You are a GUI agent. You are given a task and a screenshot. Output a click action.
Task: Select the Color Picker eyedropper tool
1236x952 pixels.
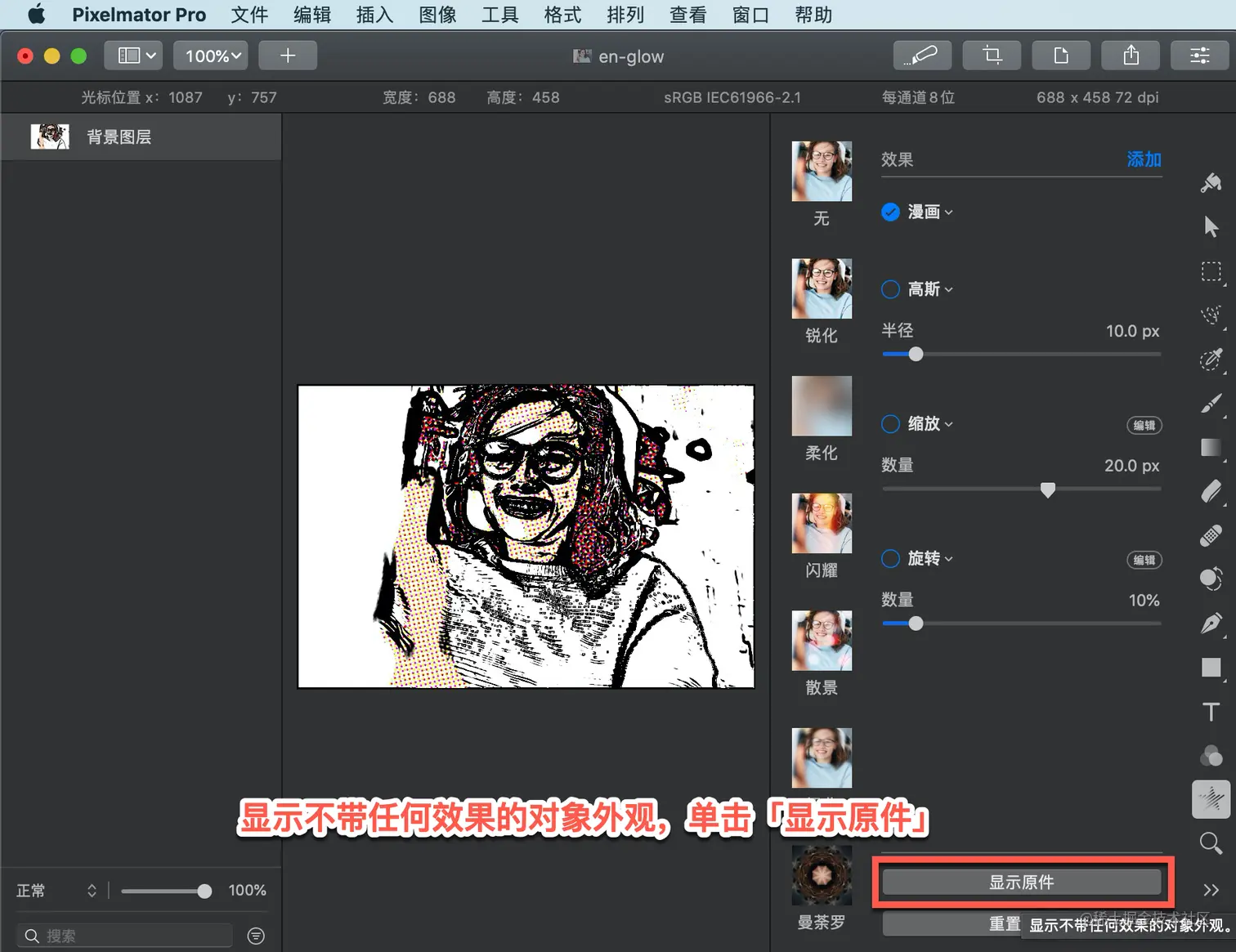1211,360
